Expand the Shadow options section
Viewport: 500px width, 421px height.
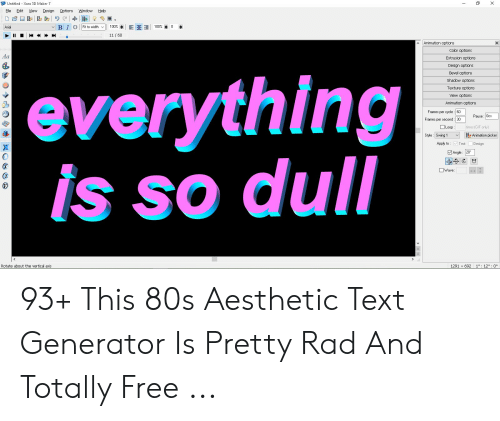461,80
